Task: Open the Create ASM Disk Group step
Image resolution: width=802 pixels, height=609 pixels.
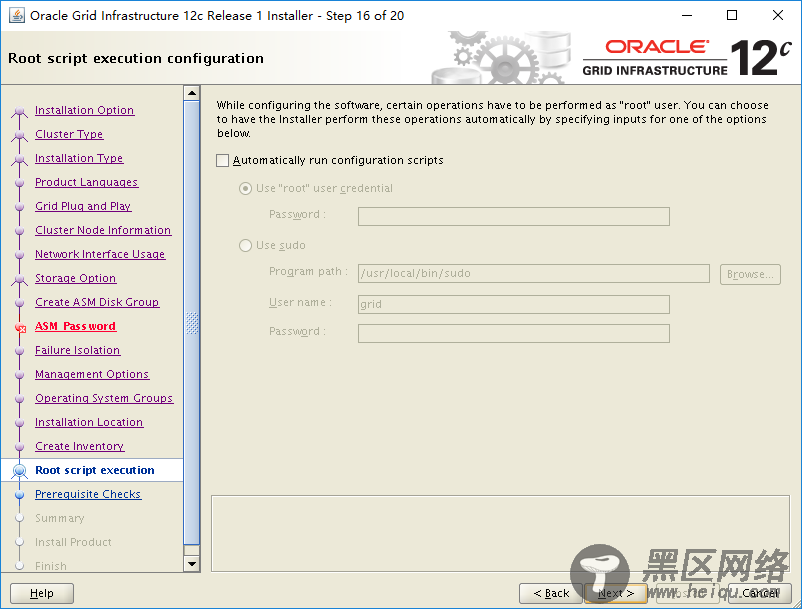Action: (97, 302)
